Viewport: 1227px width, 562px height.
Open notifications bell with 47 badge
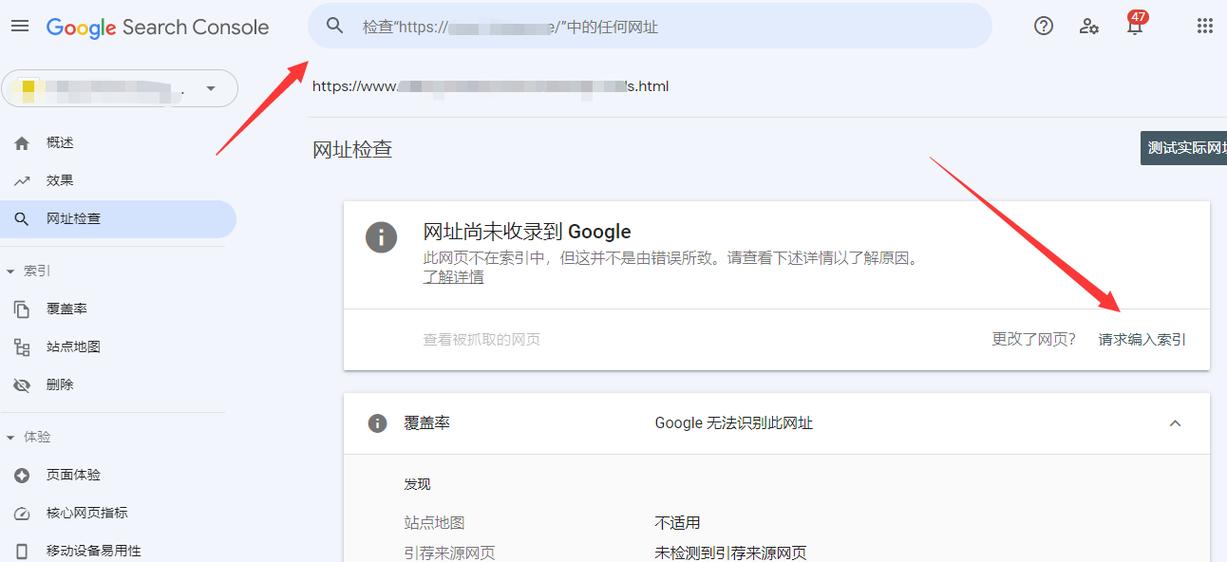pyautogui.click(x=1135, y=24)
